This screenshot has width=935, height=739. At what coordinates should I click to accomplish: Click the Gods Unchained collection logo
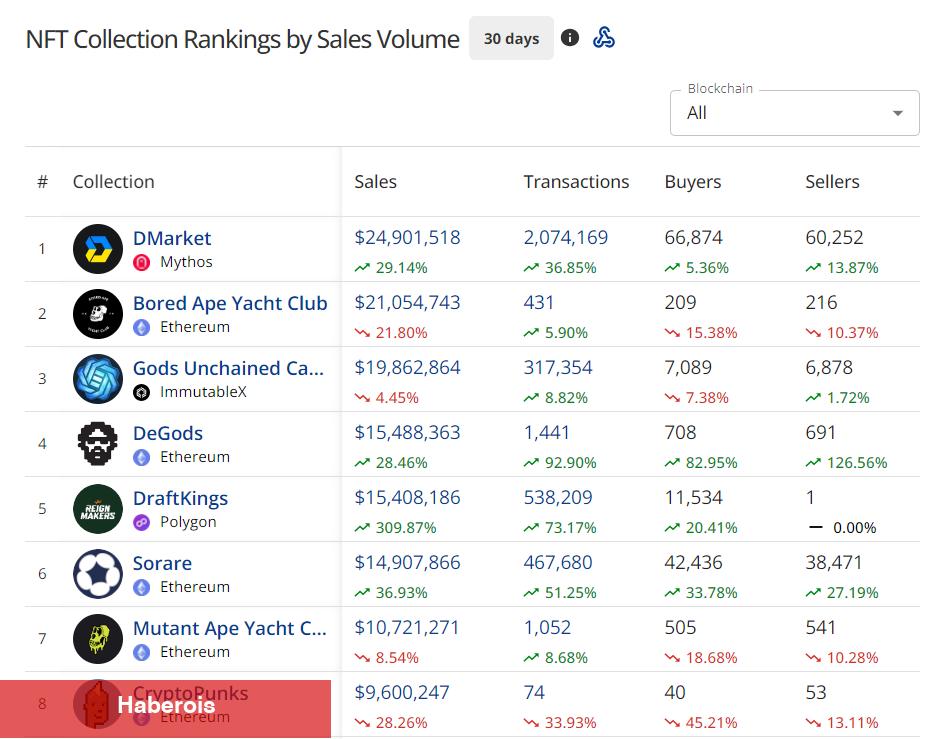[98, 379]
